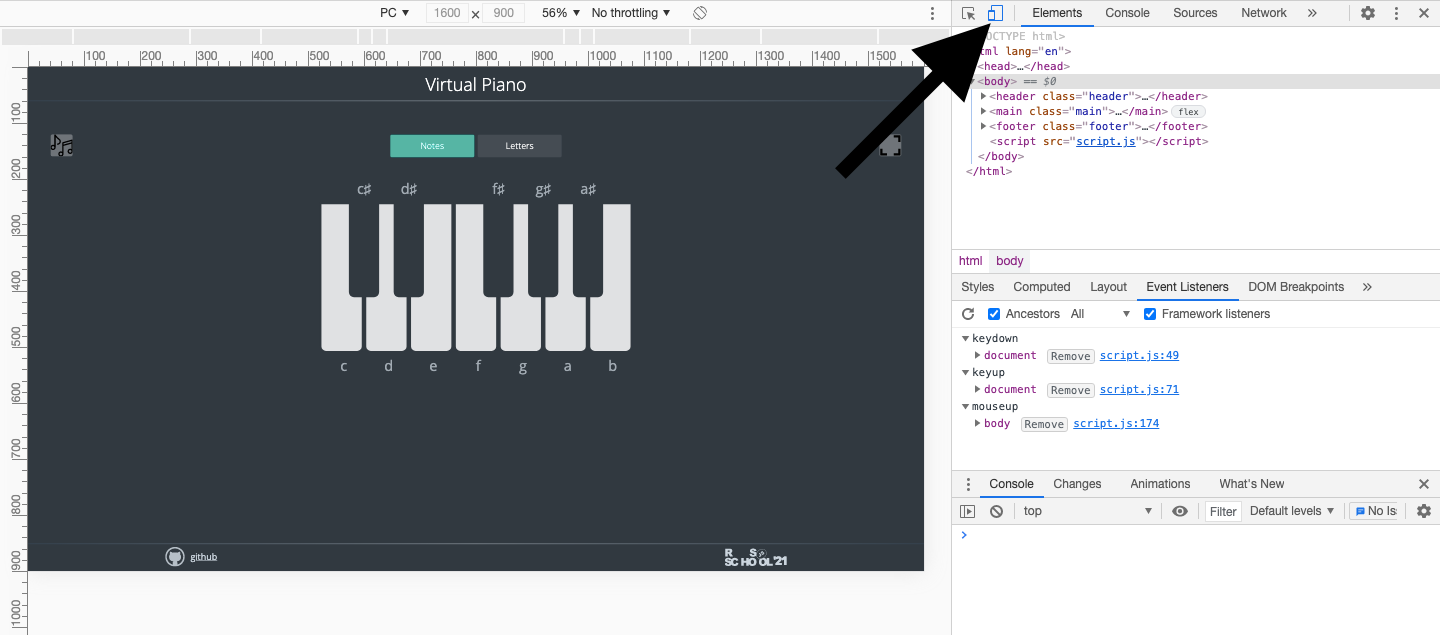Open DevTools settings gear

(1368, 13)
